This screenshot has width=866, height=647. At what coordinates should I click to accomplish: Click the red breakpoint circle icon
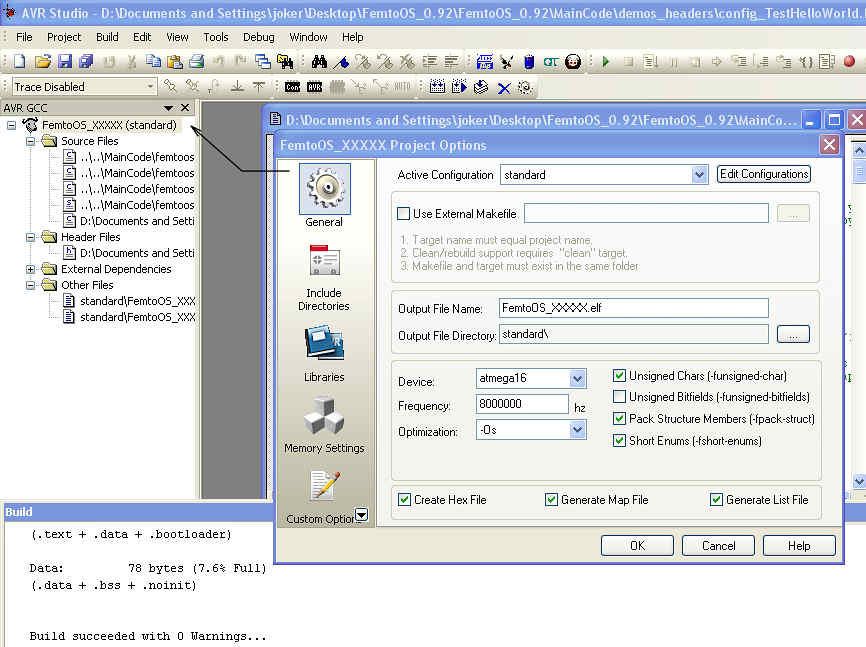(849, 61)
